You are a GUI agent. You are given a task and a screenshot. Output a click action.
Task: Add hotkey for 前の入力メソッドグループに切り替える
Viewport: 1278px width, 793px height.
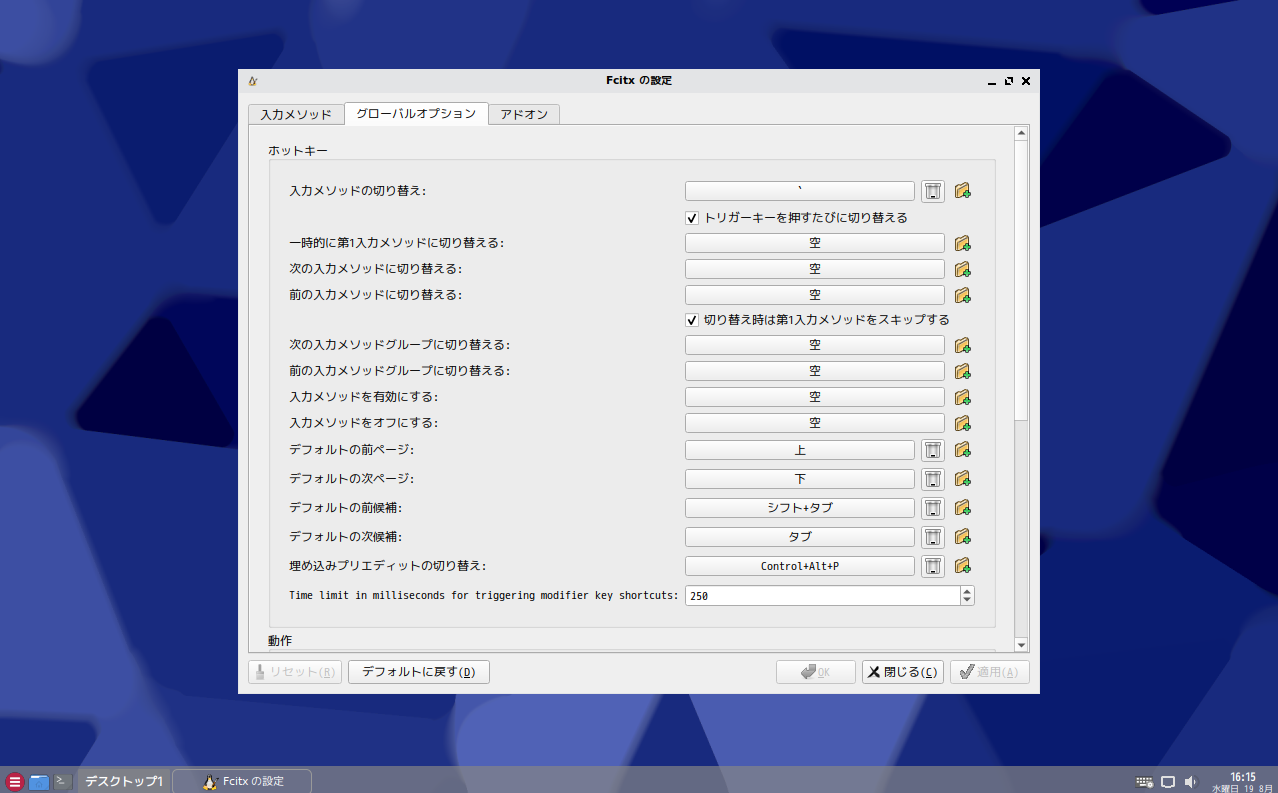[x=963, y=371]
